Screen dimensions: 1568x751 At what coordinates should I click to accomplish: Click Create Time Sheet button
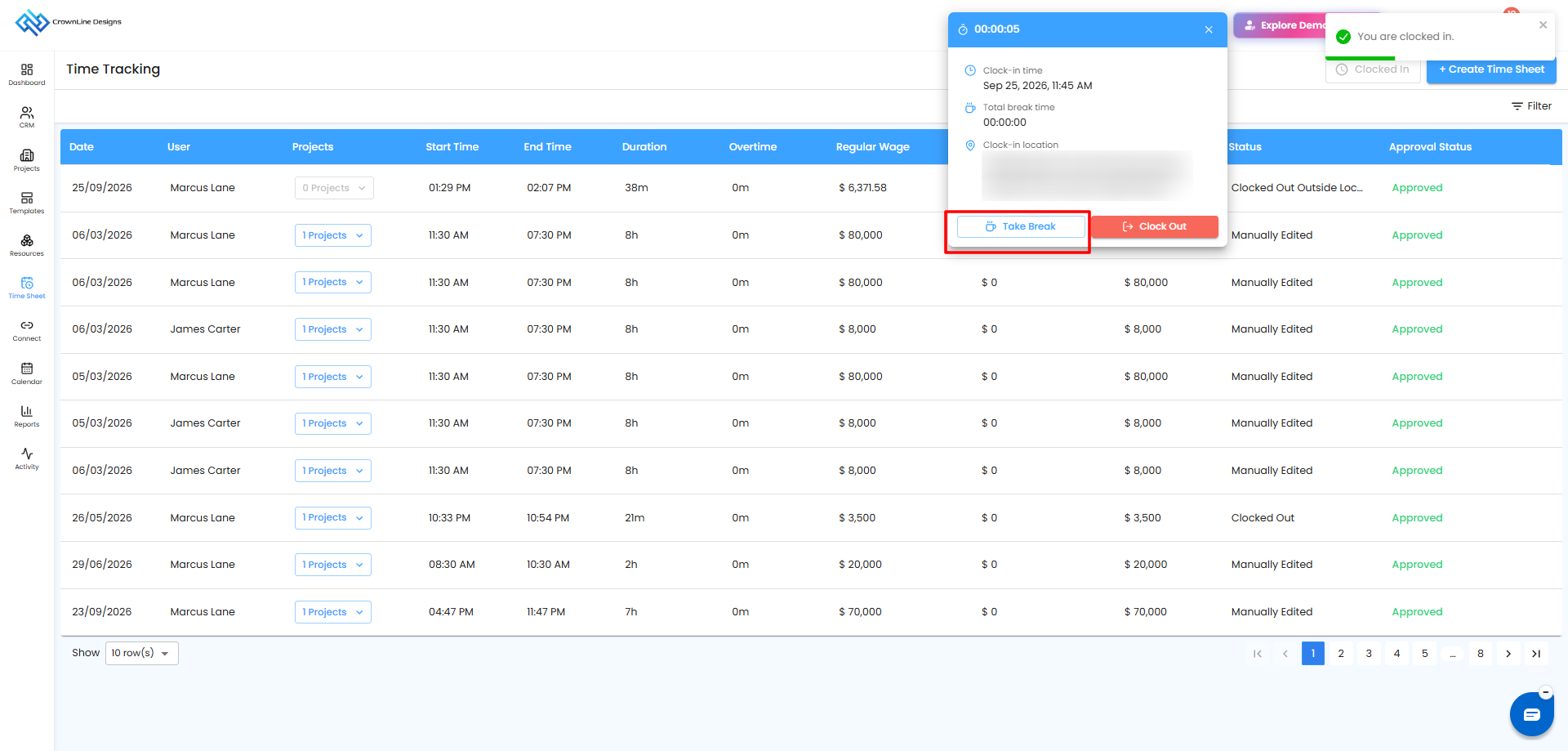tap(1491, 69)
